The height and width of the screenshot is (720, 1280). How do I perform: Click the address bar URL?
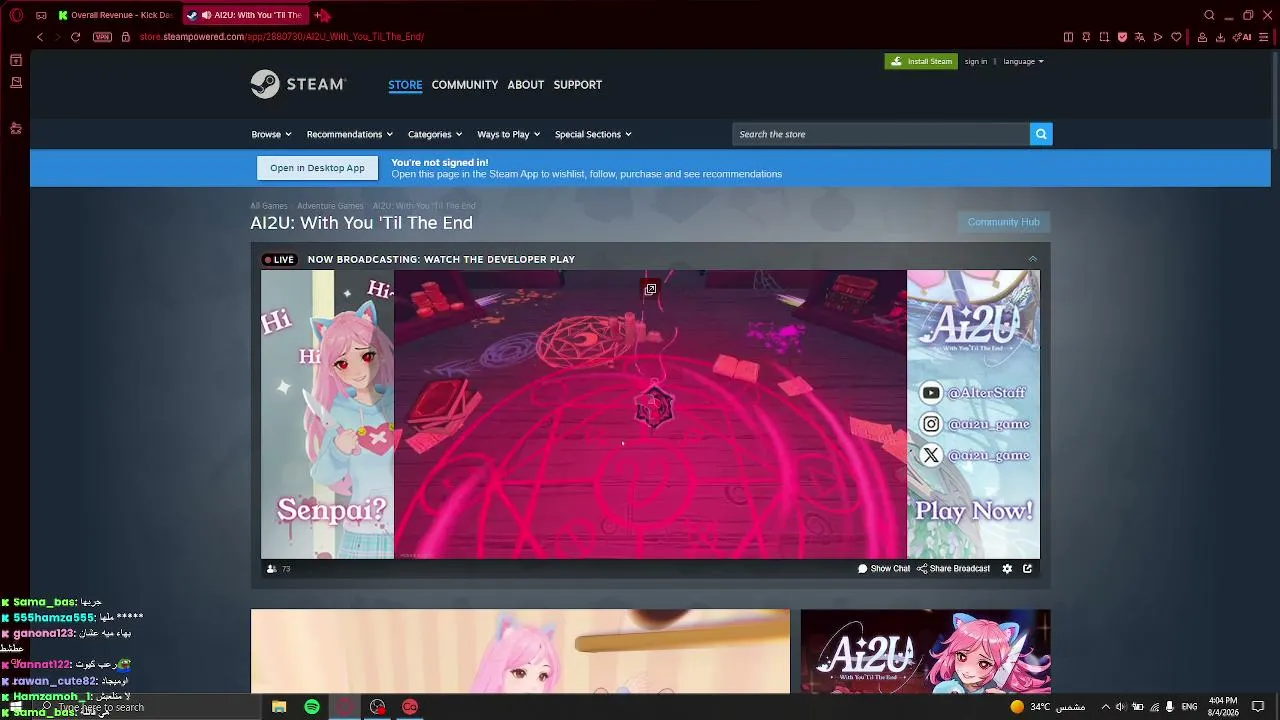coord(282,37)
